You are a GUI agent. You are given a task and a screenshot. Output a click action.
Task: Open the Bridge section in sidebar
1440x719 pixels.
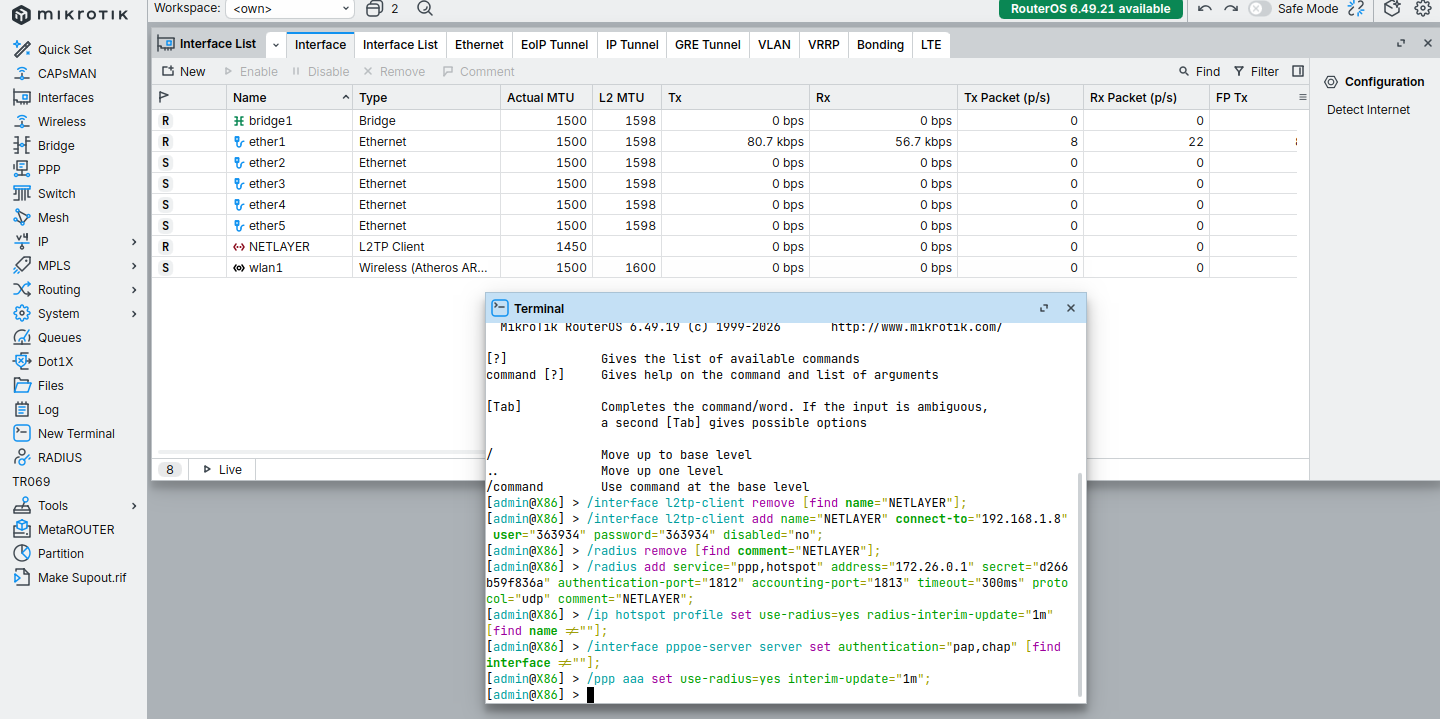coord(56,145)
